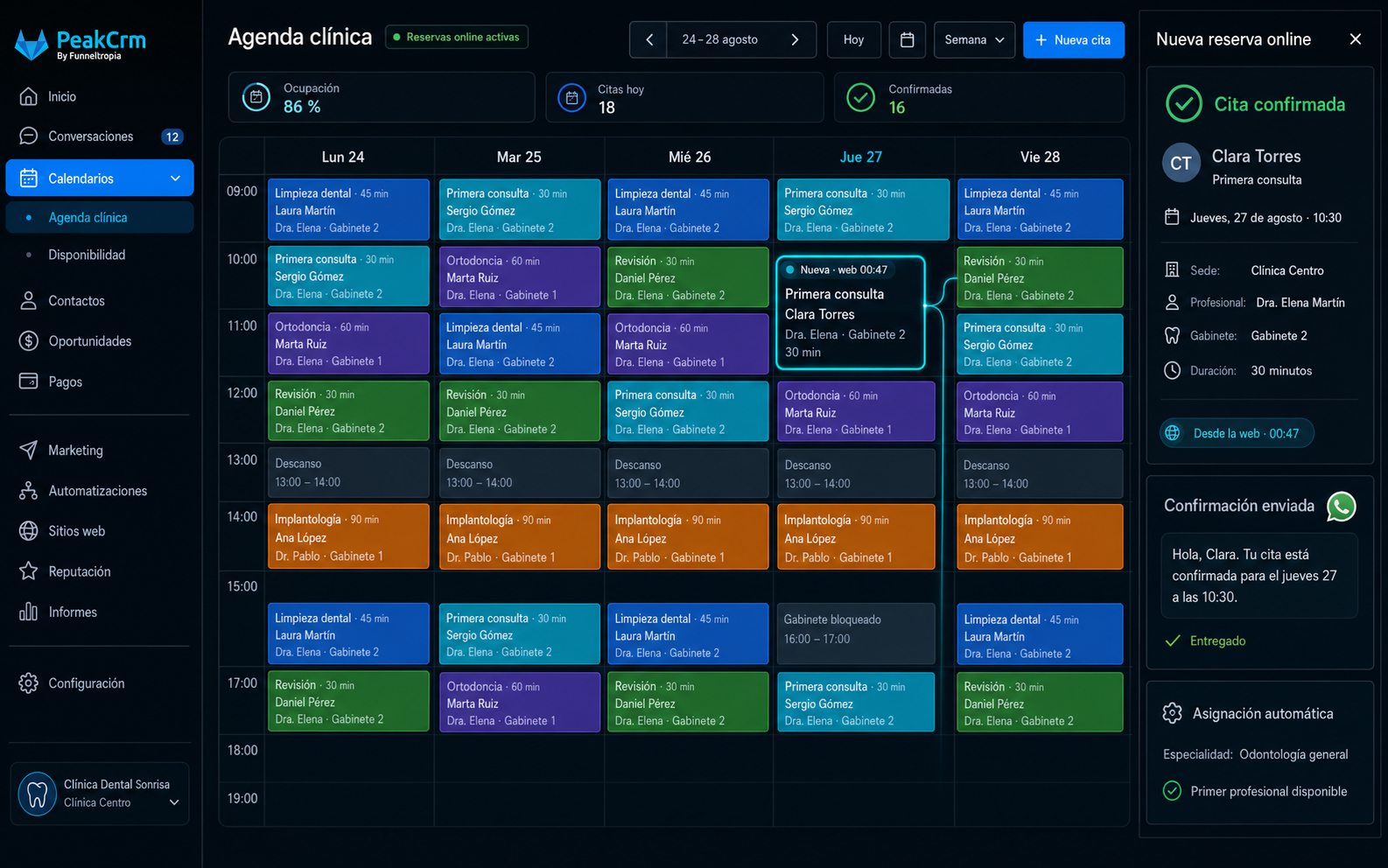Click the Asignación automática gear icon
The height and width of the screenshot is (868, 1388).
pos(1173,713)
